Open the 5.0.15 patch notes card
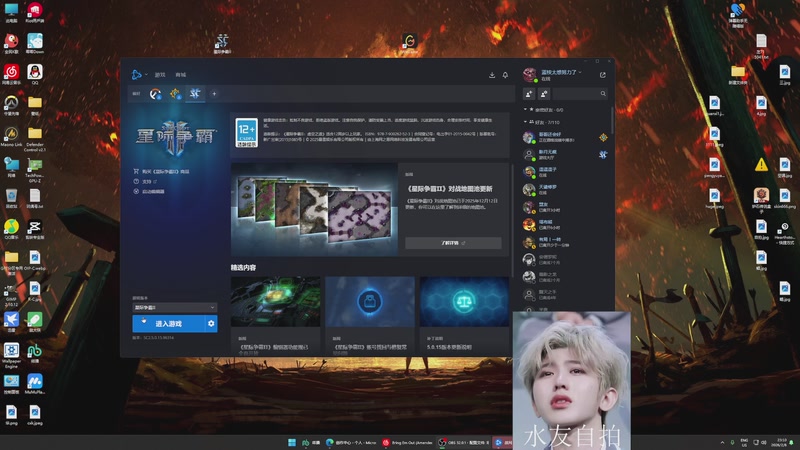This screenshot has height=450, width=800. [x=464, y=316]
